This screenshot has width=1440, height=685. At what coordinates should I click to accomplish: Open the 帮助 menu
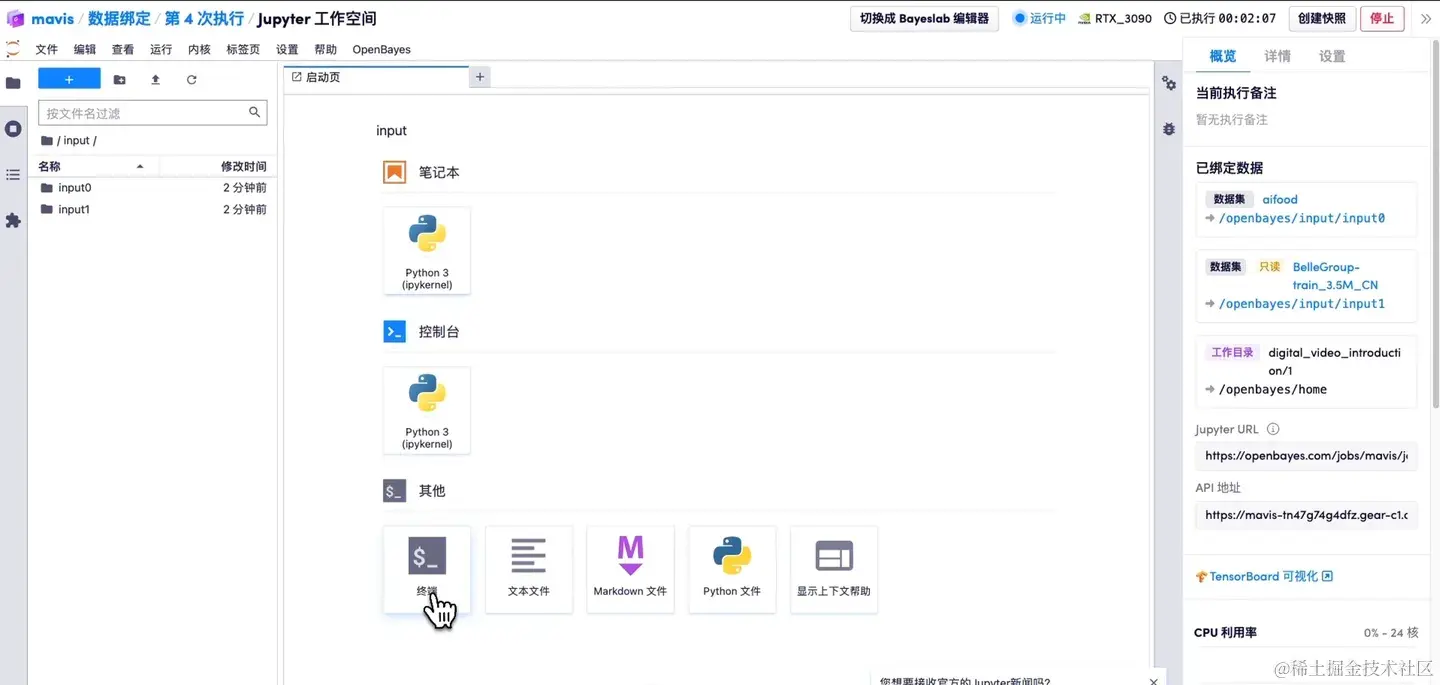[x=326, y=49]
